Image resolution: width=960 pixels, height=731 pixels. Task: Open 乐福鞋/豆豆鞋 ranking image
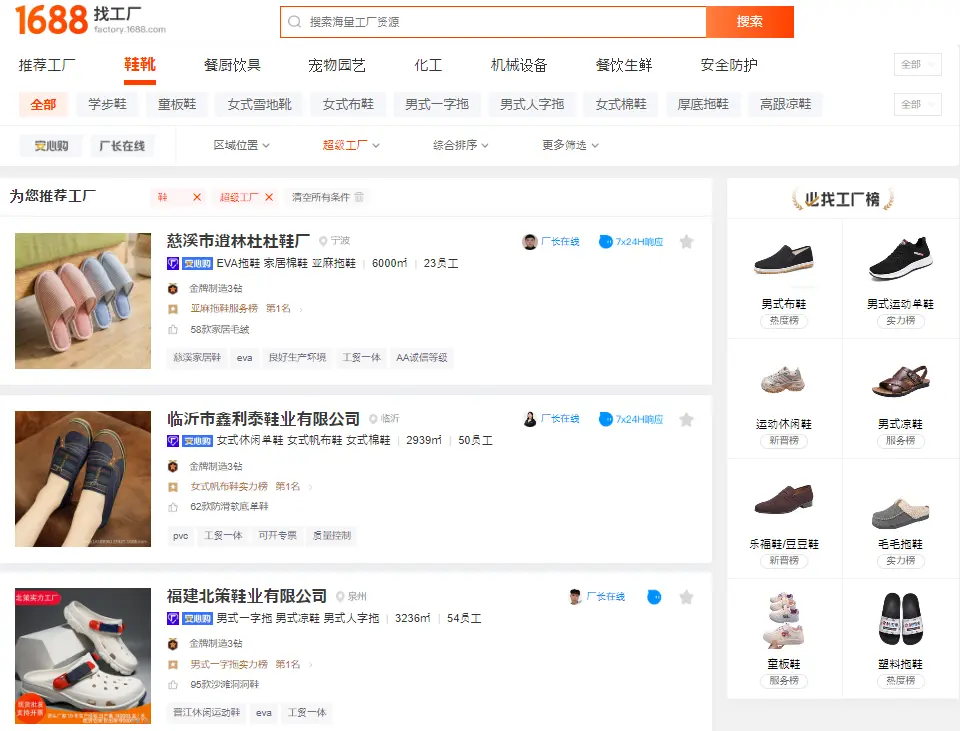[x=784, y=499]
